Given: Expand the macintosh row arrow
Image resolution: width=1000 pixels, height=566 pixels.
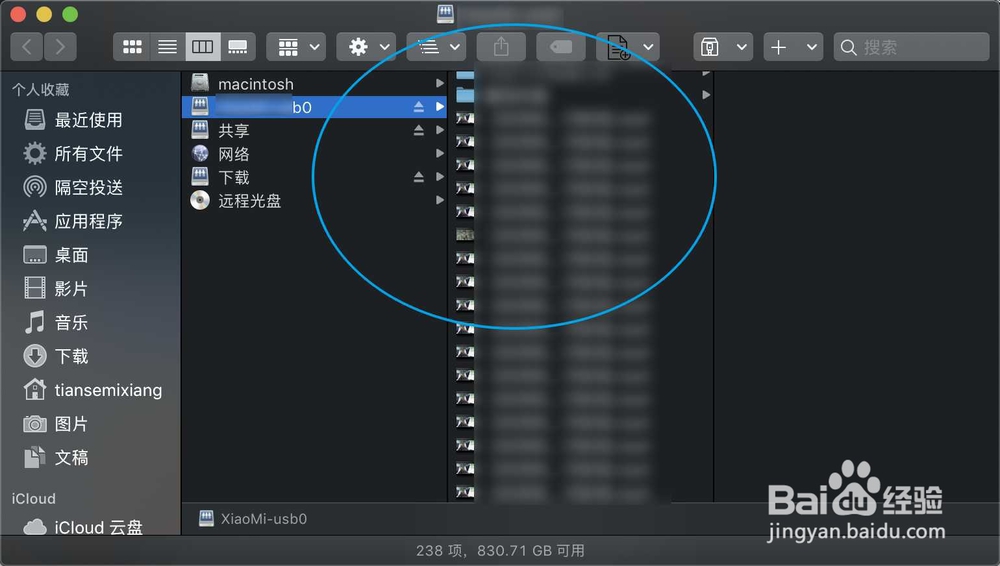Looking at the screenshot, I should 439,83.
